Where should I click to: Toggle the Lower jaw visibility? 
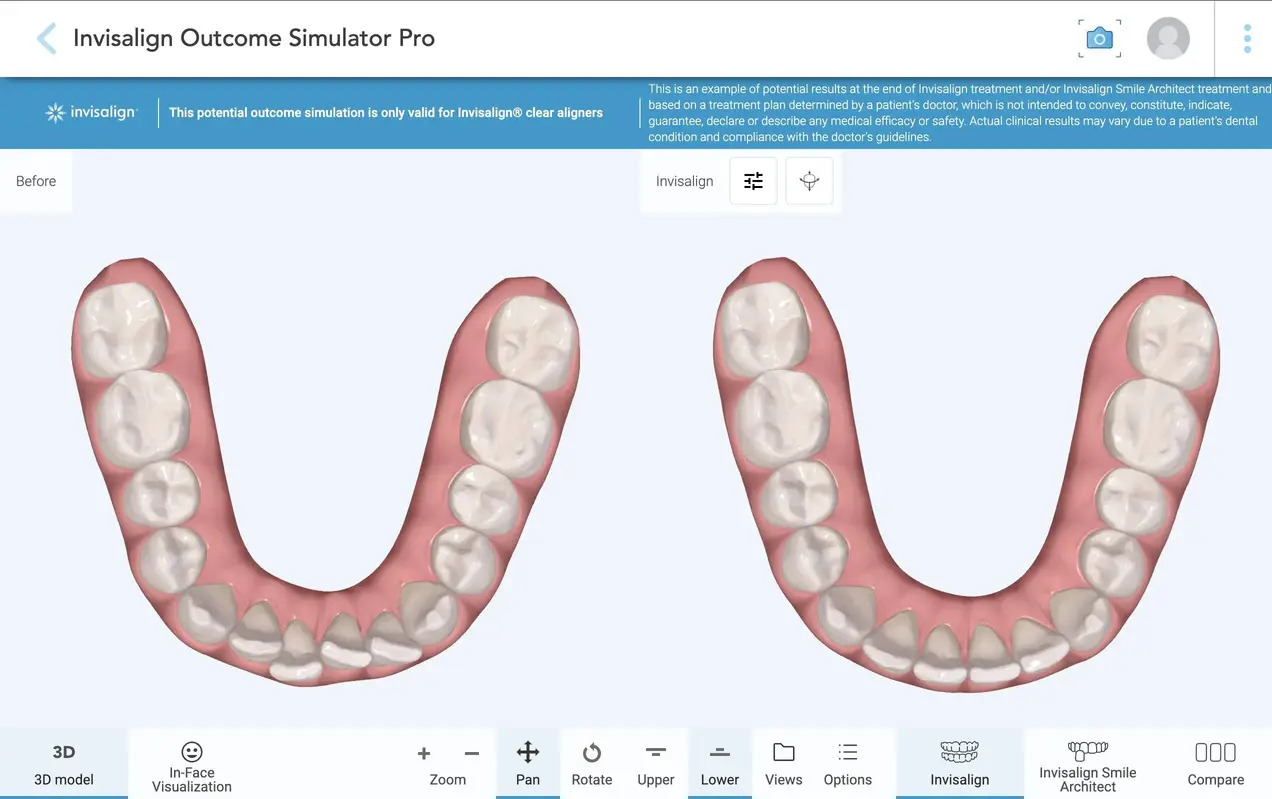(x=720, y=764)
